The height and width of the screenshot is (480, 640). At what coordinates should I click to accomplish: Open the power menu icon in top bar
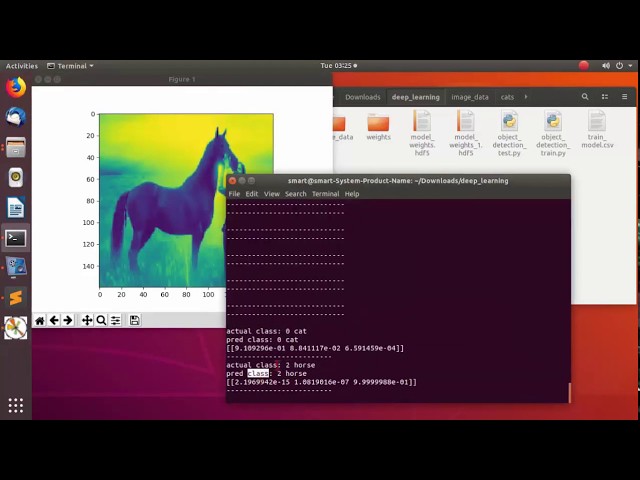620,66
